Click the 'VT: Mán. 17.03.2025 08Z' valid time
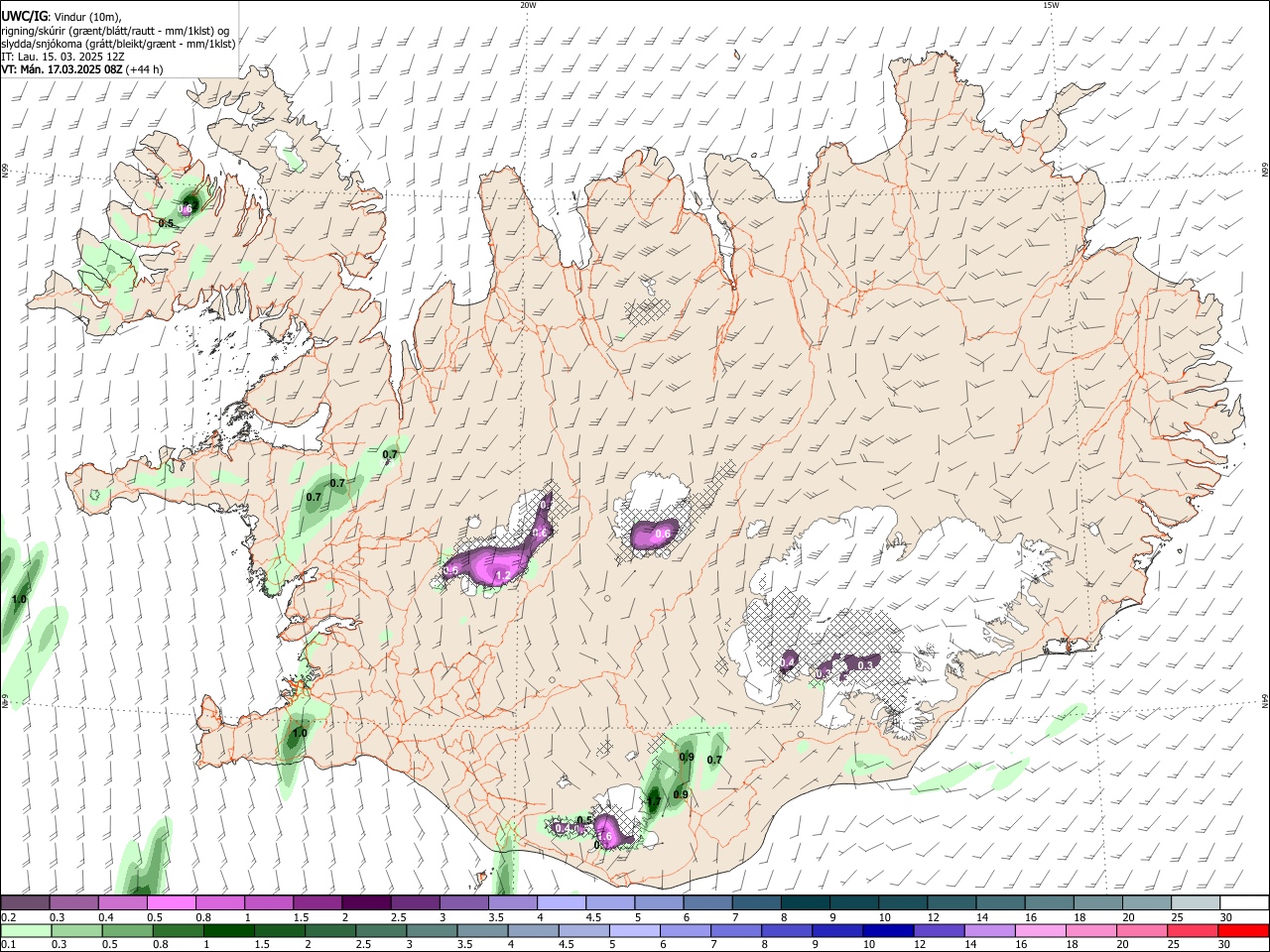 point(61,69)
